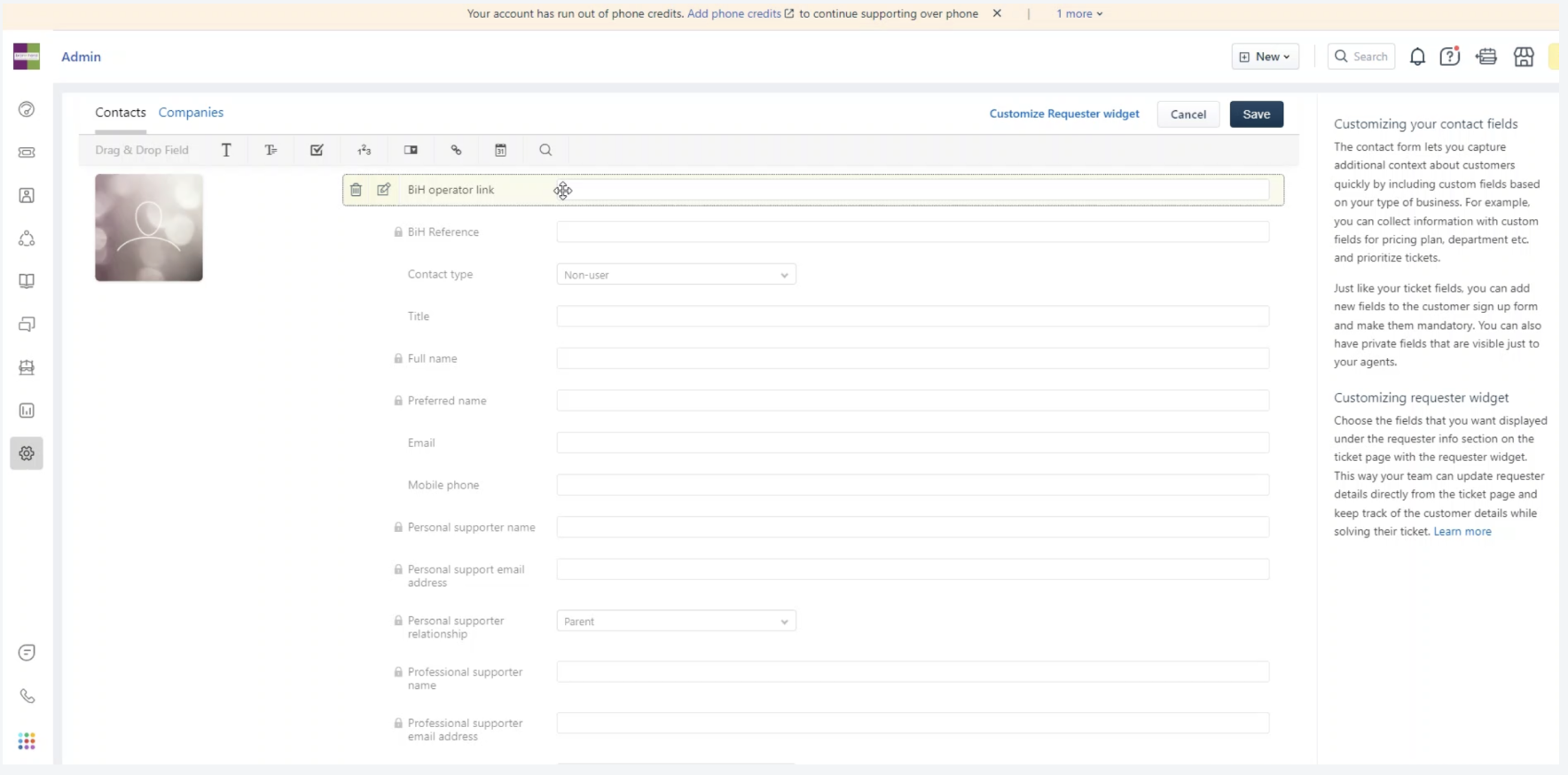This screenshot has width=1568, height=775.
Task: Open the Freshworks app switcher dots
Action: pos(27,740)
